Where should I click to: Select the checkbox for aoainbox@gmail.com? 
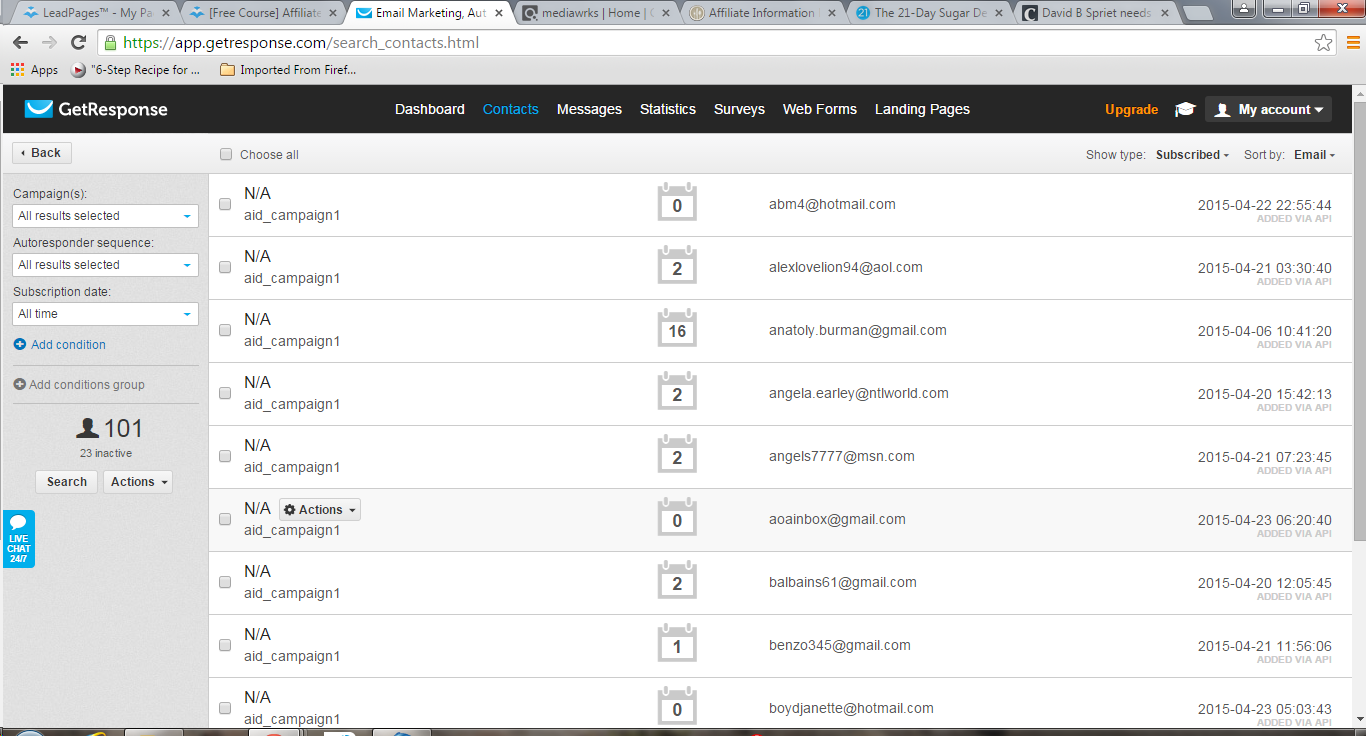click(225, 519)
